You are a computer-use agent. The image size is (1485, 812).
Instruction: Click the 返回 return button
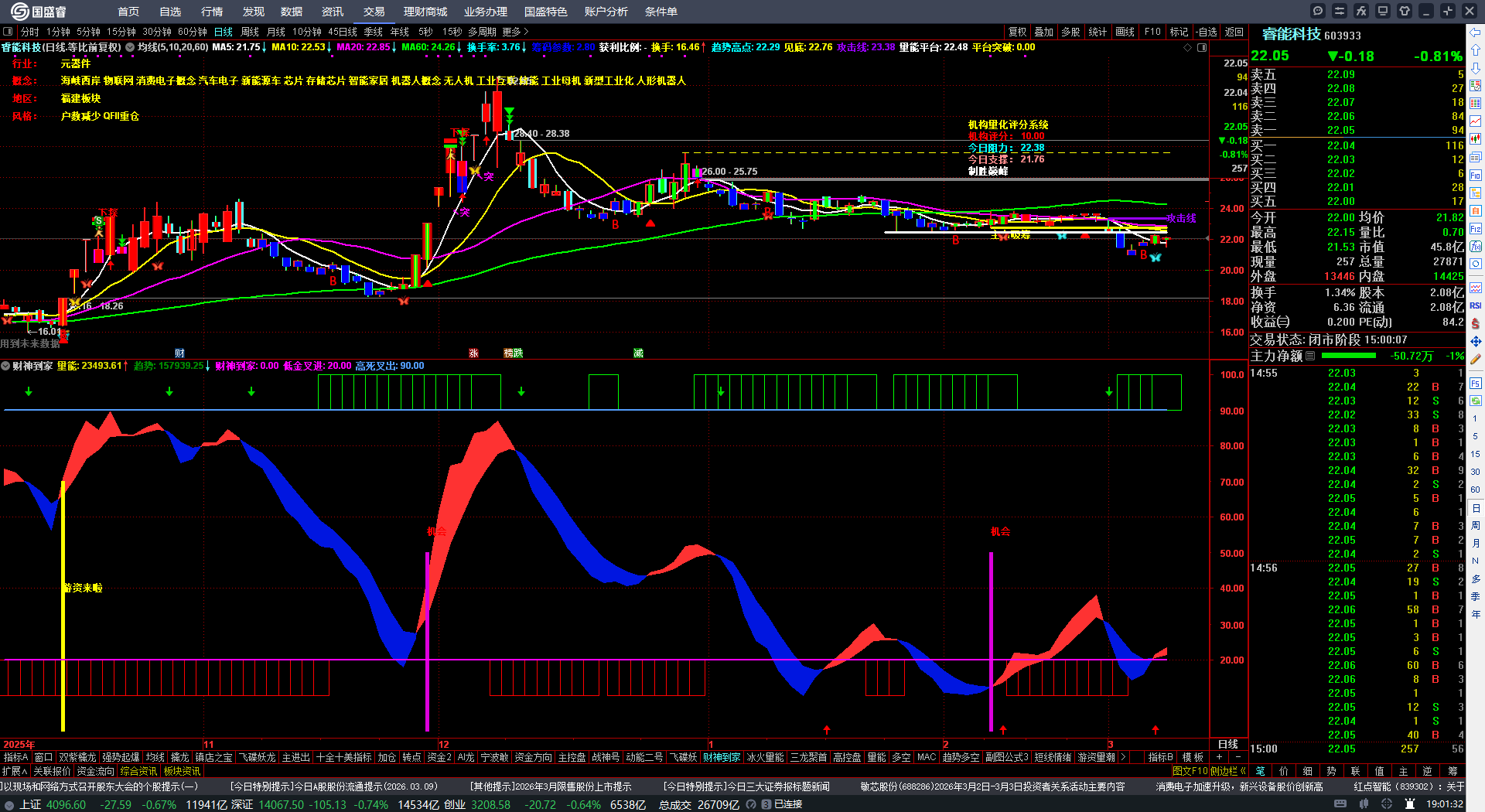pyautogui.click(x=1234, y=32)
